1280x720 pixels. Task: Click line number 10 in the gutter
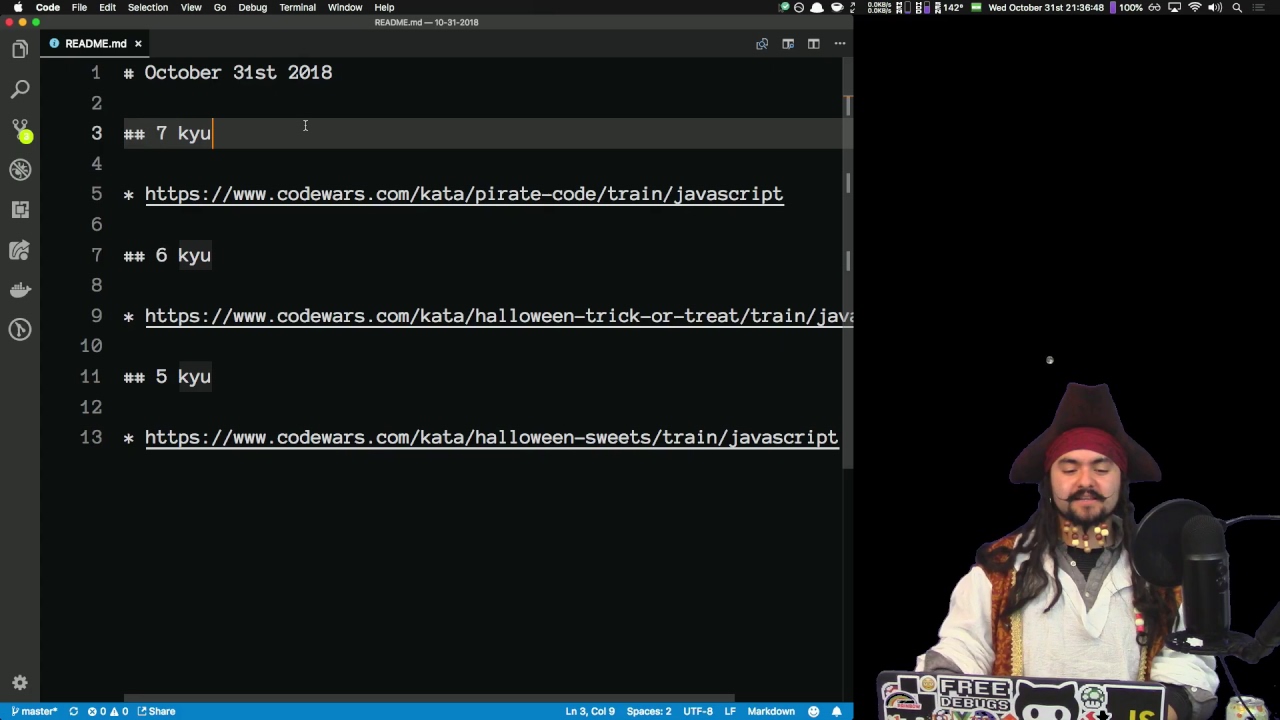pos(91,346)
